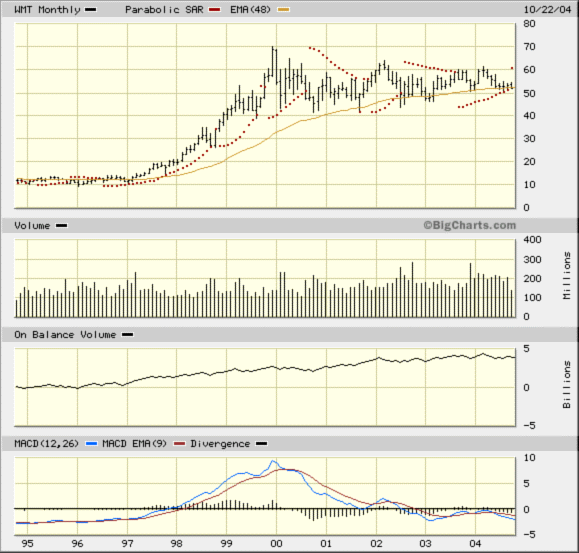The width and height of the screenshot is (579, 553).
Task: Click the -5 label on OBV axis
Action: tap(529, 426)
